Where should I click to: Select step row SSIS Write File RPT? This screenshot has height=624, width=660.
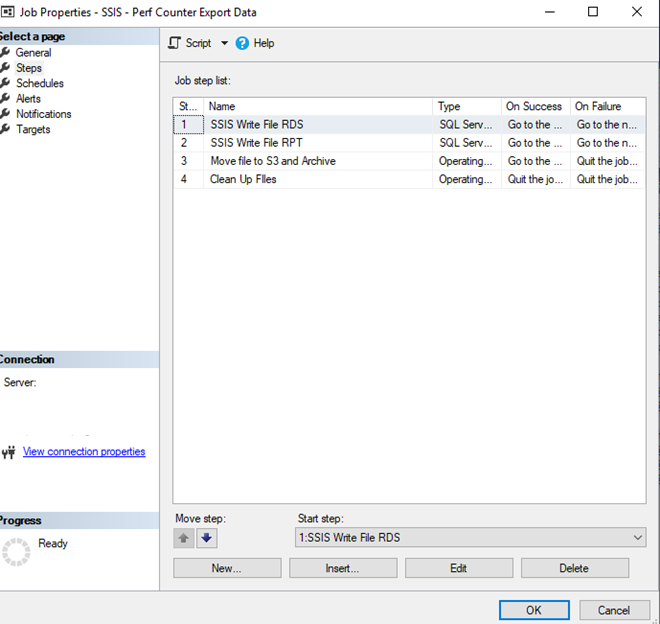coord(409,143)
